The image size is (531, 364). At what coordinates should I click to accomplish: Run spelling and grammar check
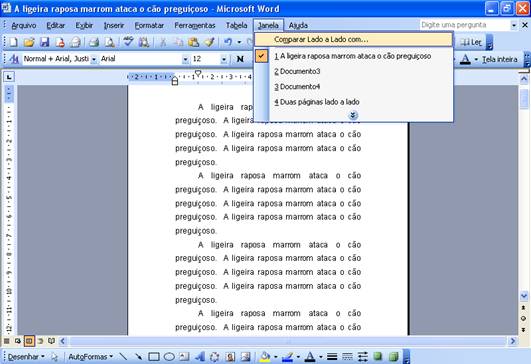(x=128, y=42)
